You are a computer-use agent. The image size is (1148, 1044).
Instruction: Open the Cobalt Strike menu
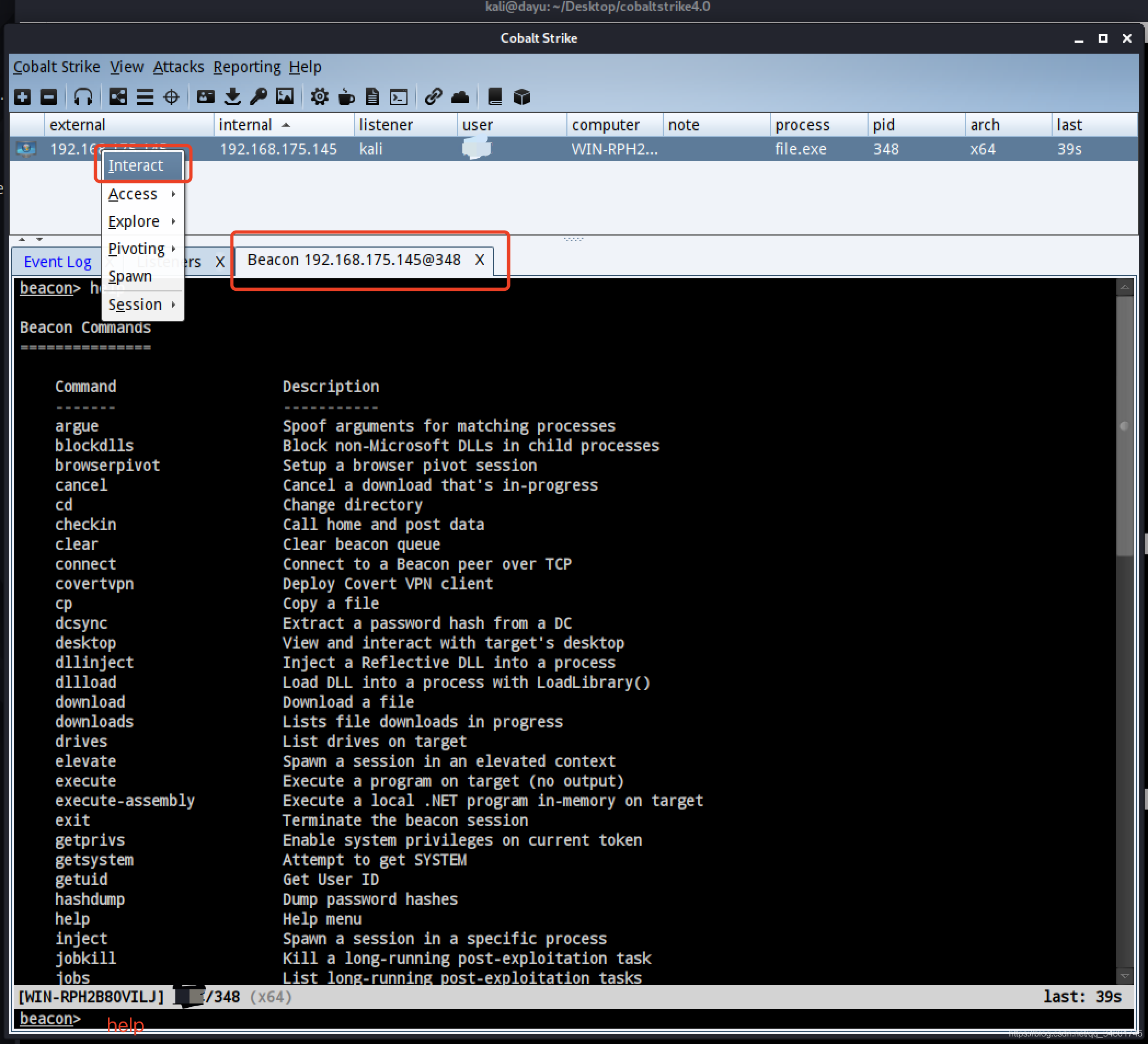57,67
